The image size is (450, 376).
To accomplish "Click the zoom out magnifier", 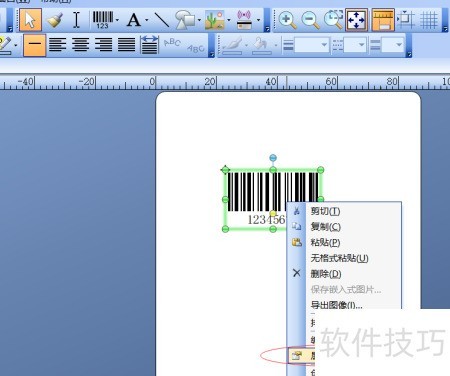I will (310, 20).
